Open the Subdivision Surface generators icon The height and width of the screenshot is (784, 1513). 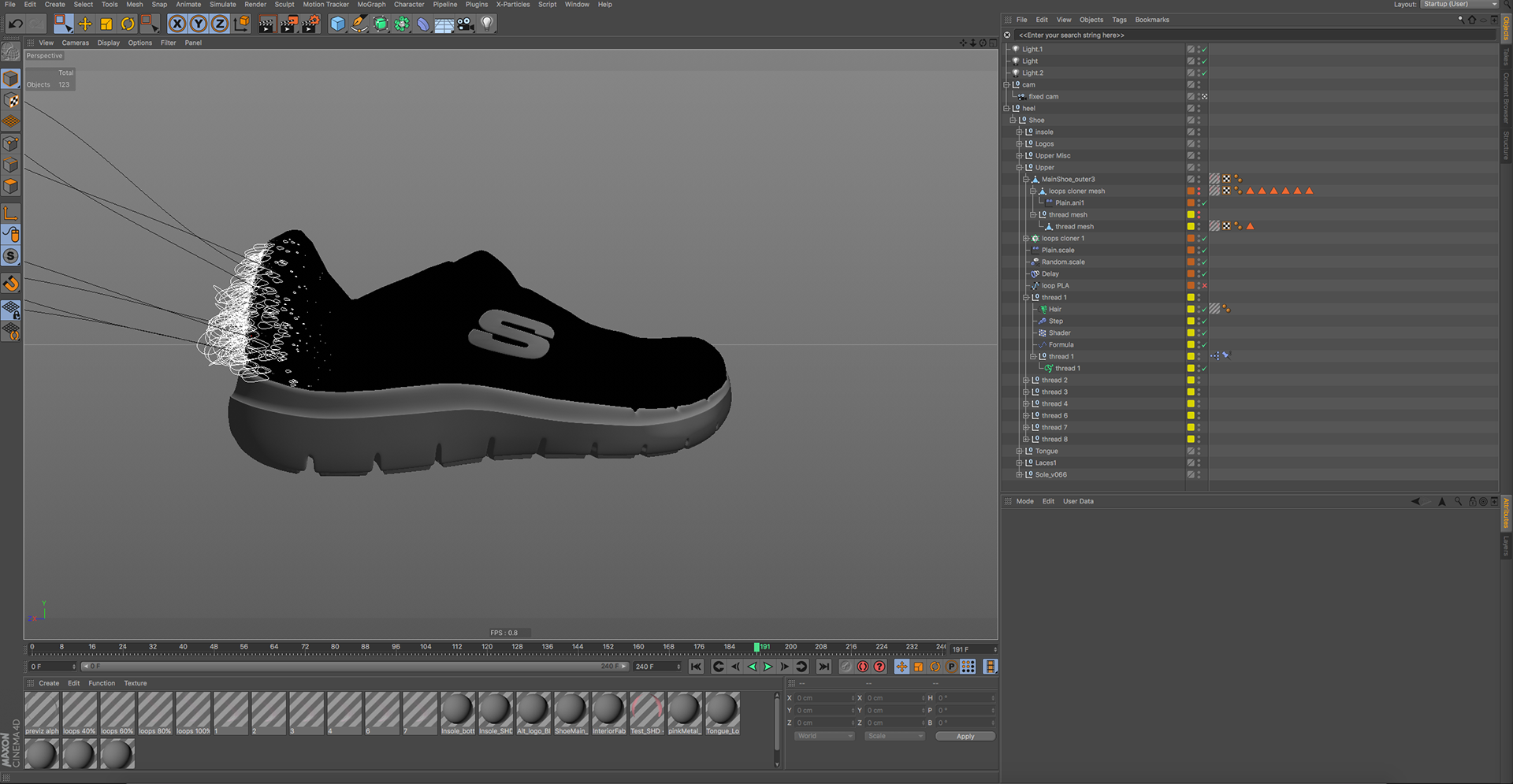tap(381, 24)
